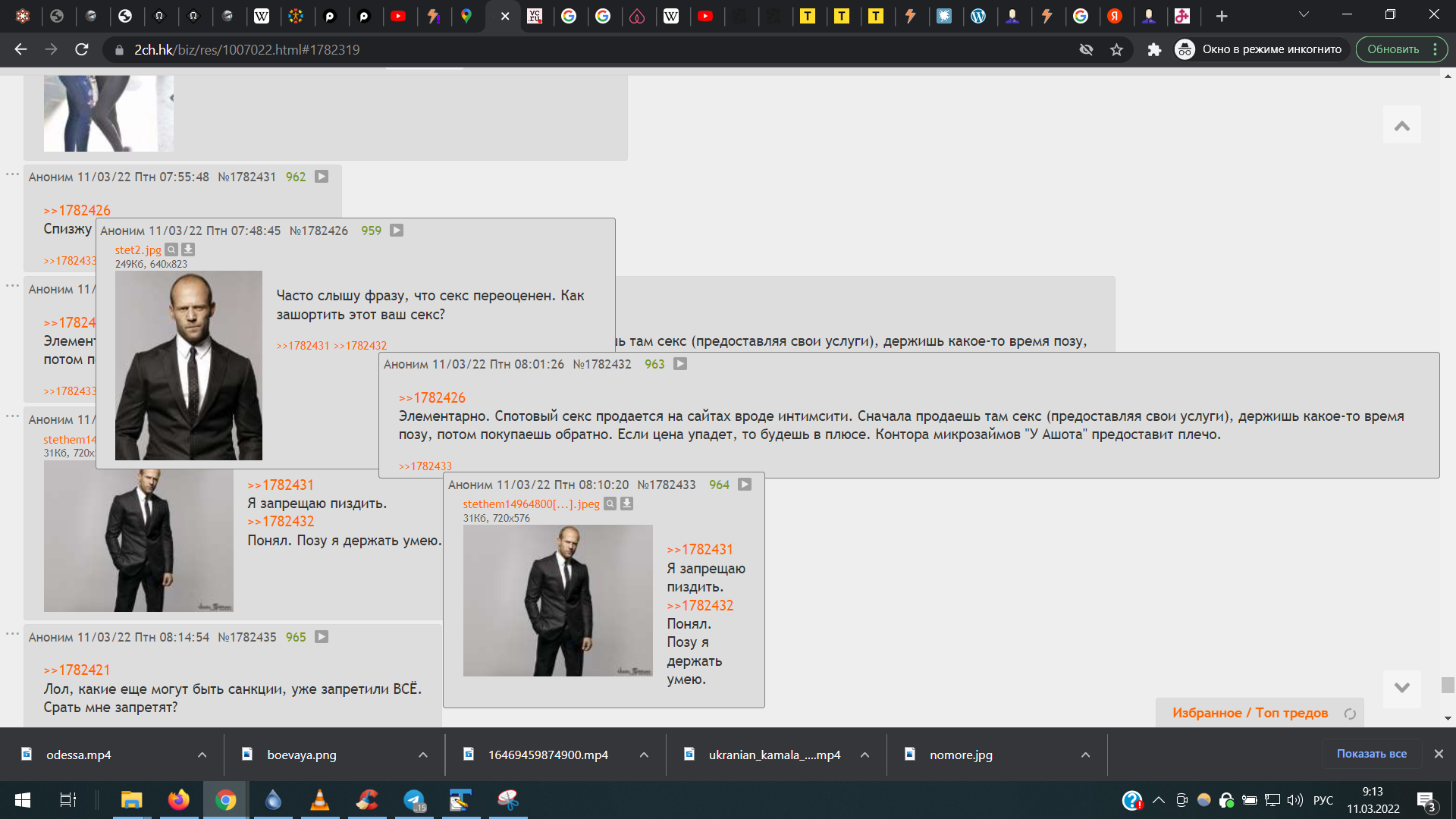Image resolution: width=1456 pixels, height=819 pixels.
Task: Open downloaded file odessa.mp4
Action: (x=79, y=755)
